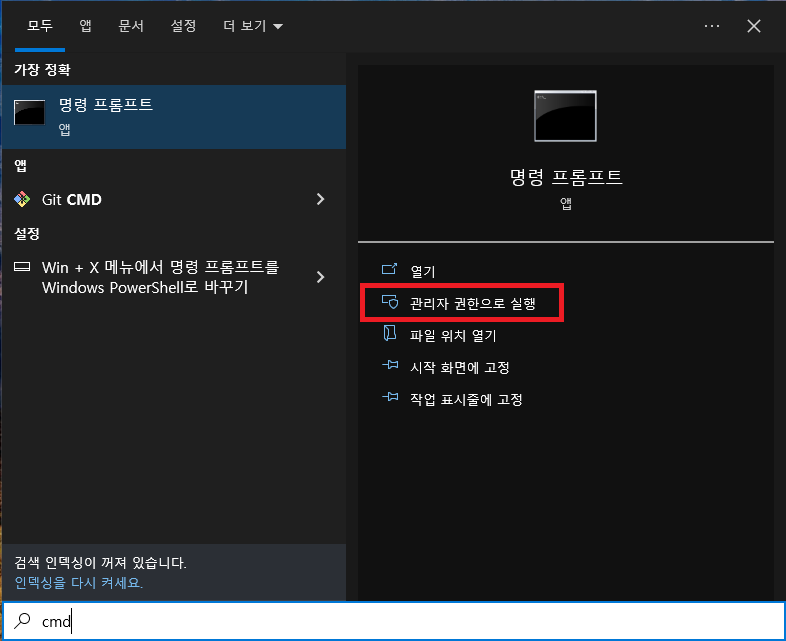Switch to the 앱 tab

tap(85, 26)
